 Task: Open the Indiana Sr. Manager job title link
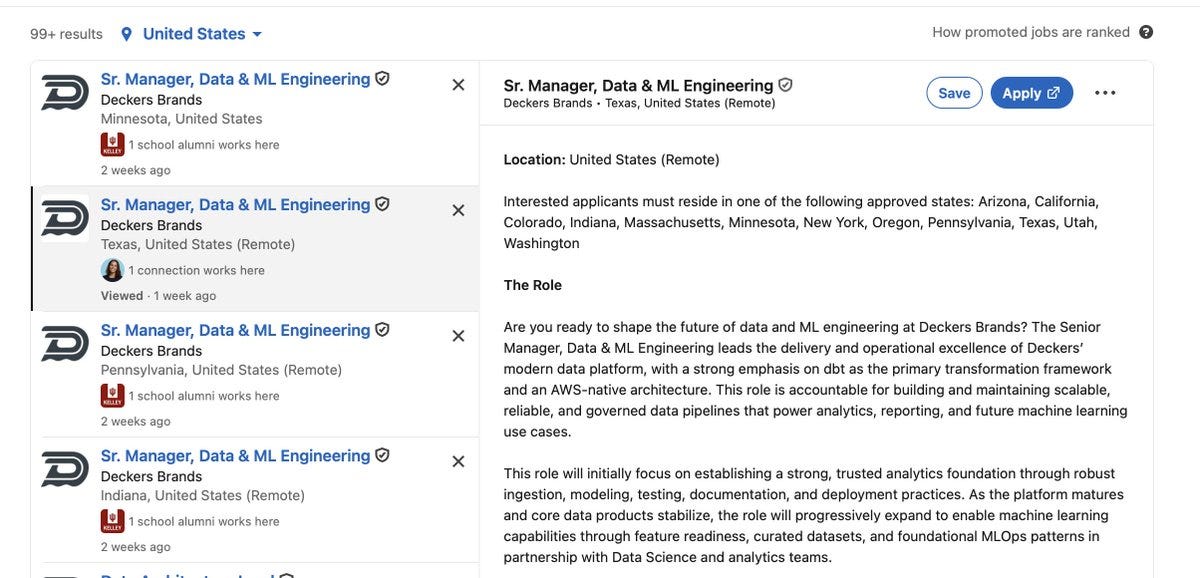(236, 456)
